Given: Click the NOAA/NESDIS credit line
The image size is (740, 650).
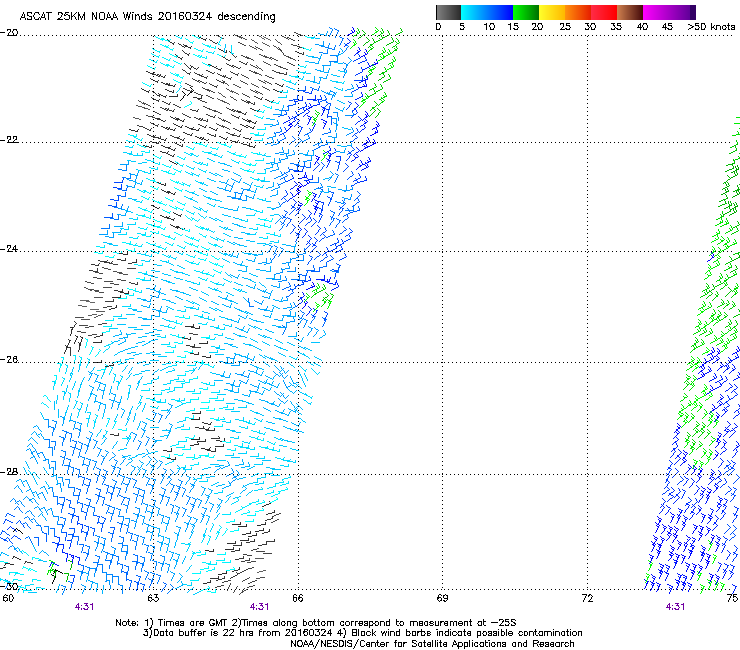Looking at the screenshot, I should point(432,644).
